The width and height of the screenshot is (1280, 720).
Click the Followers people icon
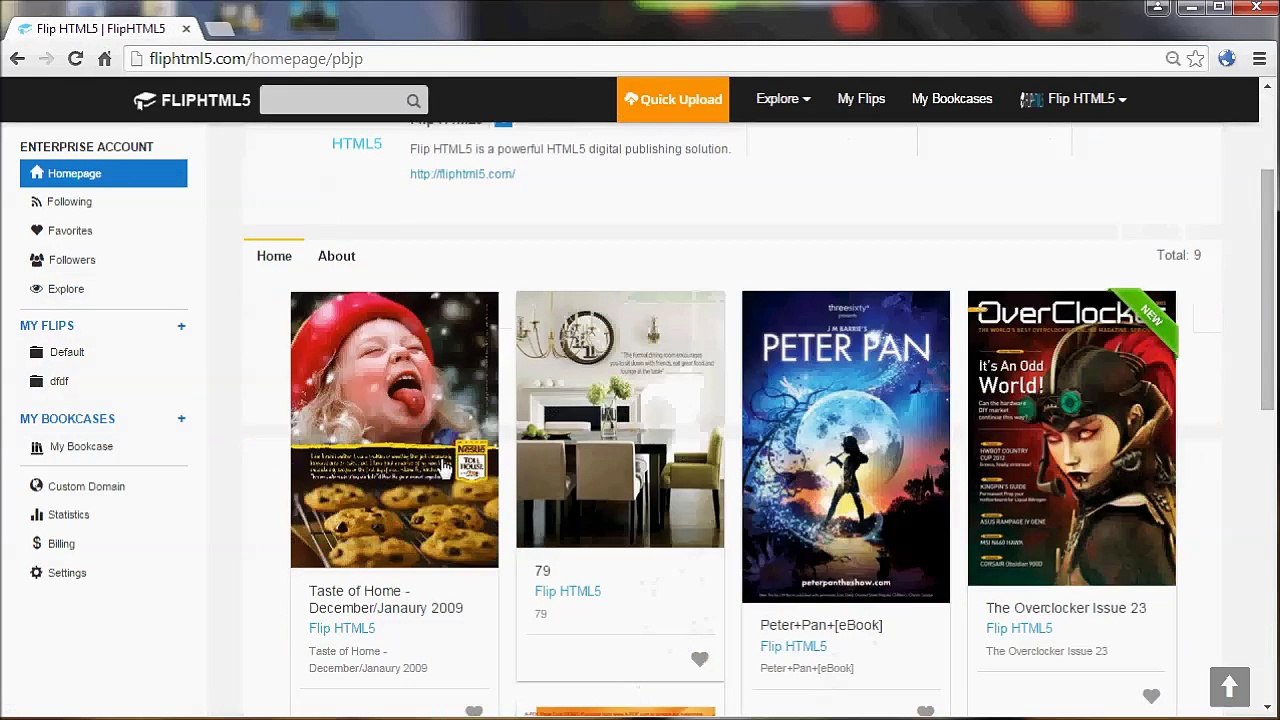click(x=37, y=260)
